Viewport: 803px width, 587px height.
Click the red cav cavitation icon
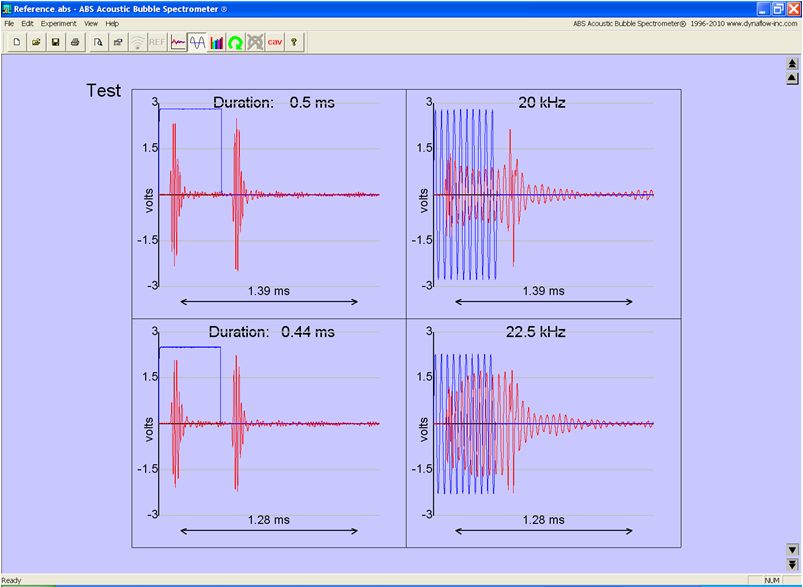[x=275, y=42]
